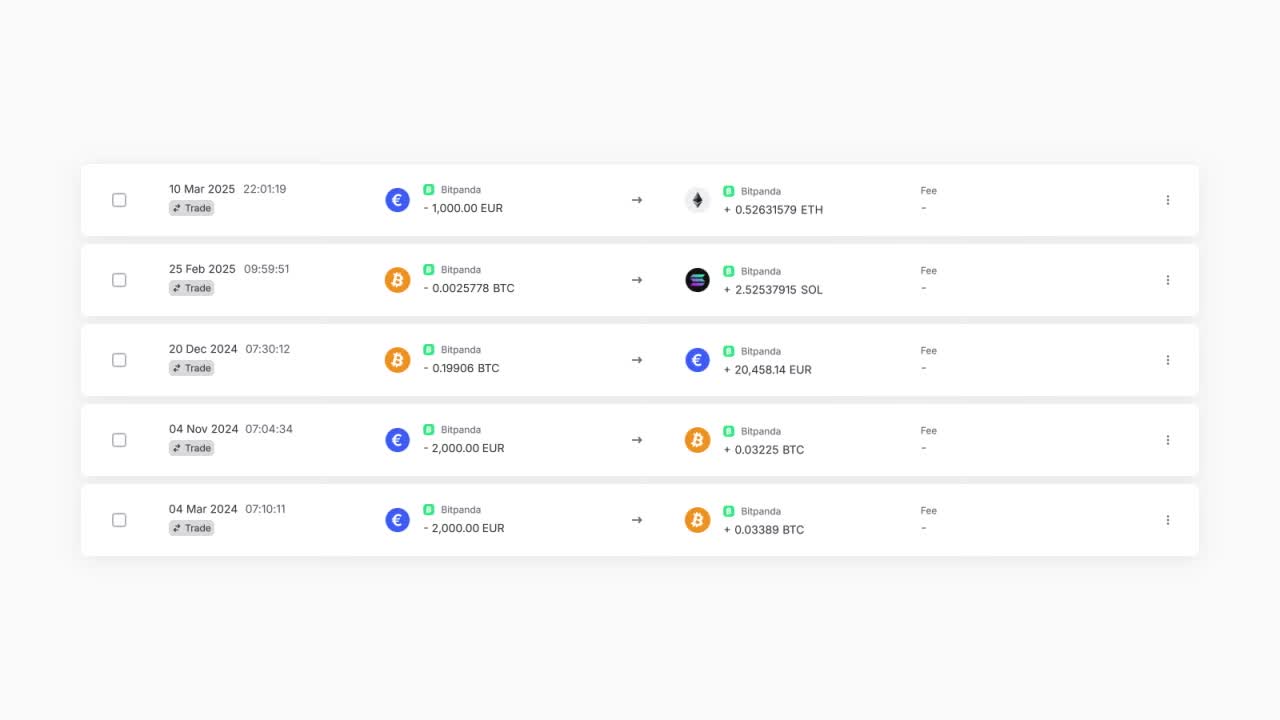The image size is (1280, 720).
Task: Click the Euro coin icon beside - 1,000.00 EUR
Action: pos(397,200)
